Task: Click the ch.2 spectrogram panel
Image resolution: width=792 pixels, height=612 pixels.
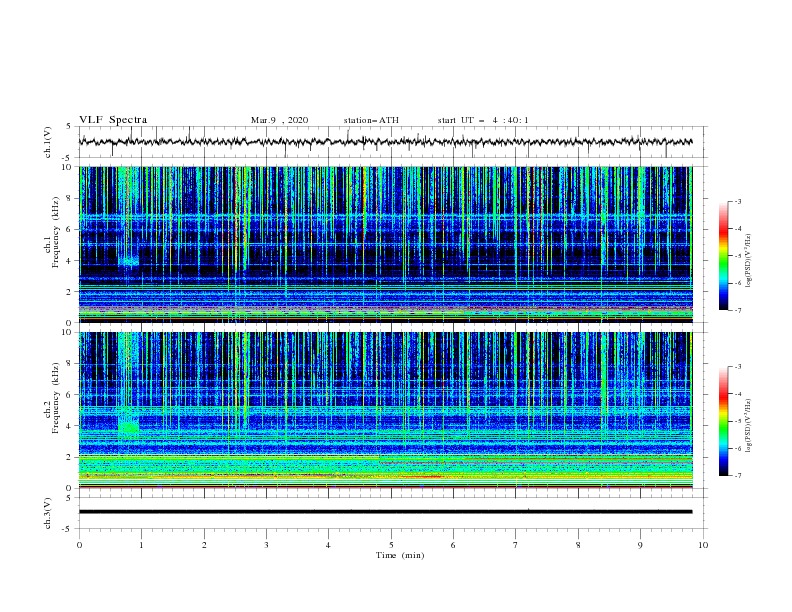Action: pyautogui.click(x=385, y=410)
